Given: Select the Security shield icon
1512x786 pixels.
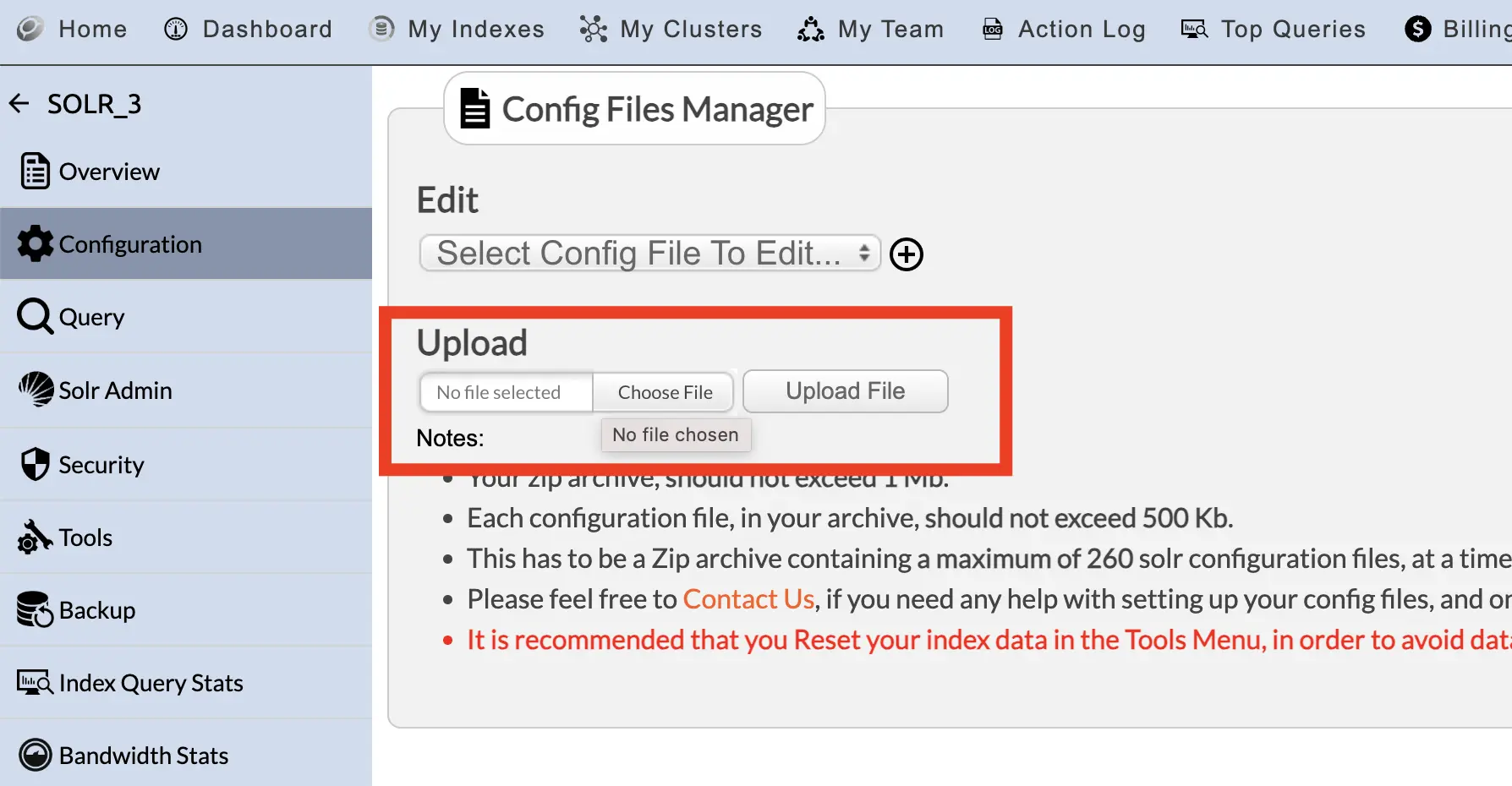Looking at the screenshot, I should [x=34, y=463].
